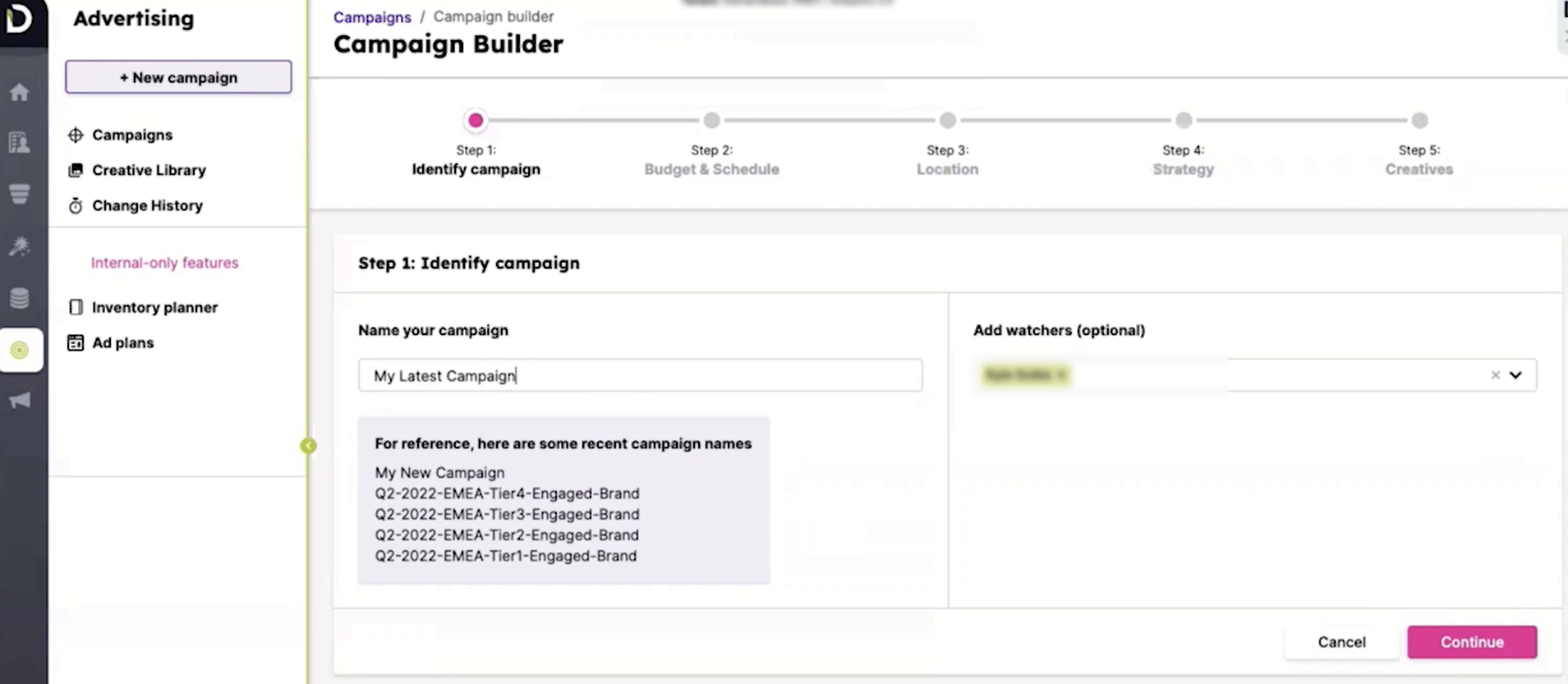Go to Step 5 Creatives
Image resolution: width=1568 pixels, height=684 pixels.
tap(1419, 121)
